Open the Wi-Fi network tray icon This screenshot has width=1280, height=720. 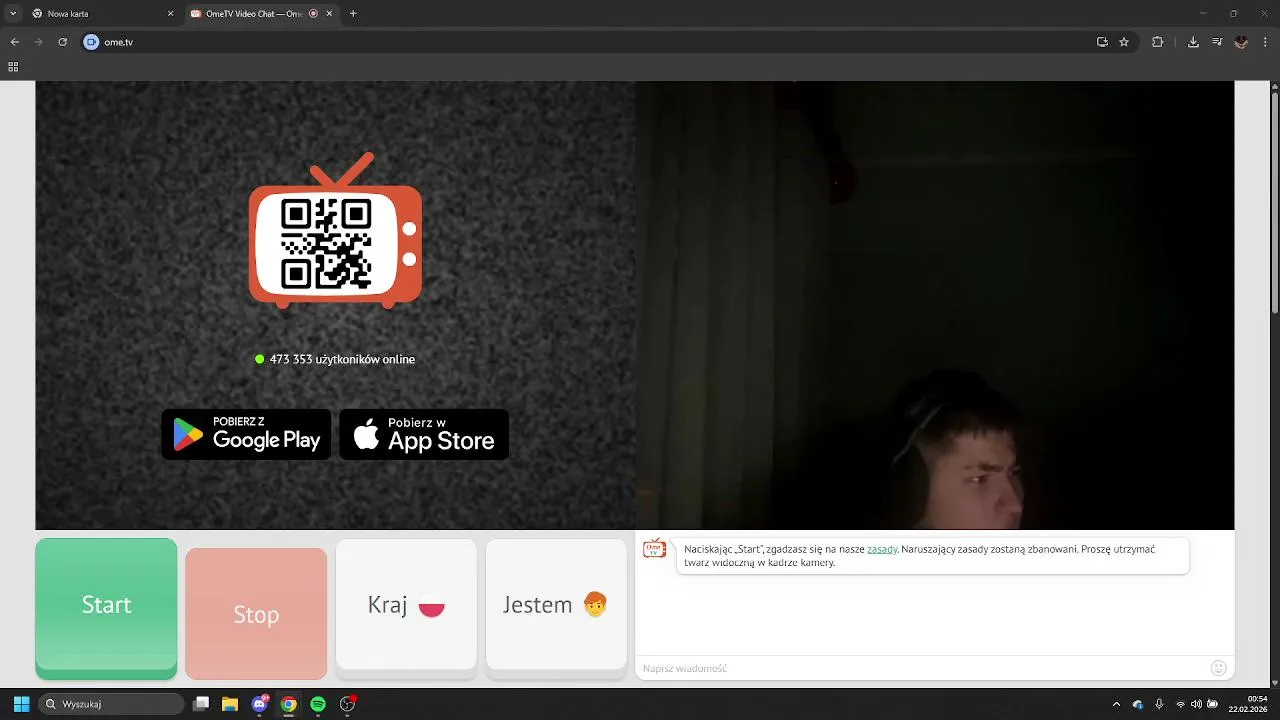(1181, 704)
